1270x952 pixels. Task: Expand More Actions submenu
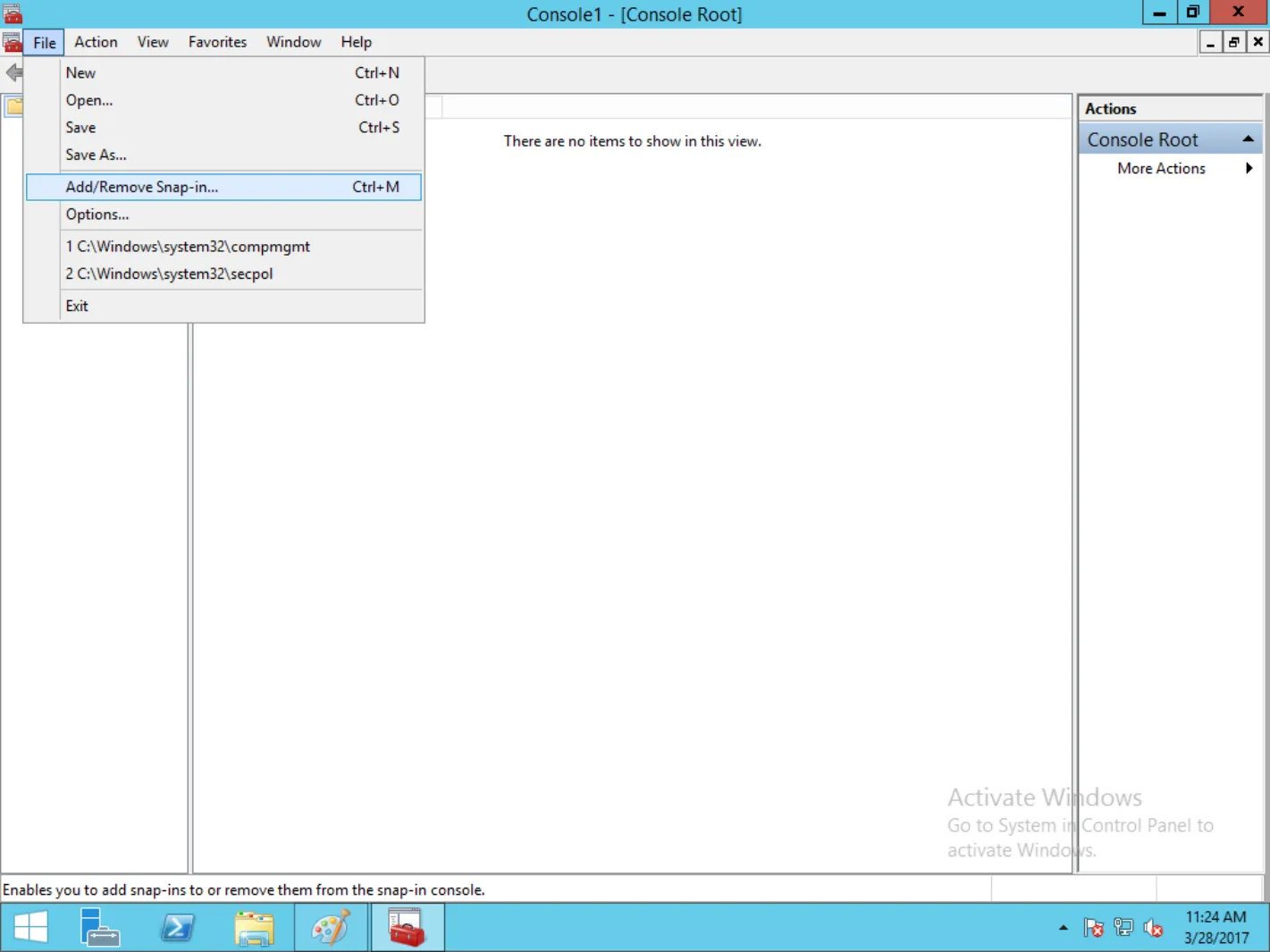click(x=1249, y=168)
